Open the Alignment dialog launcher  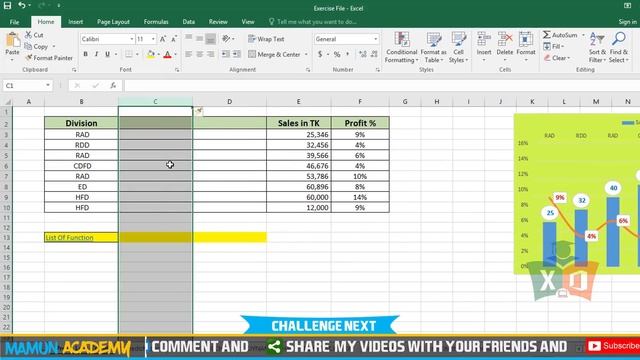pyautogui.click(x=308, y=70)
